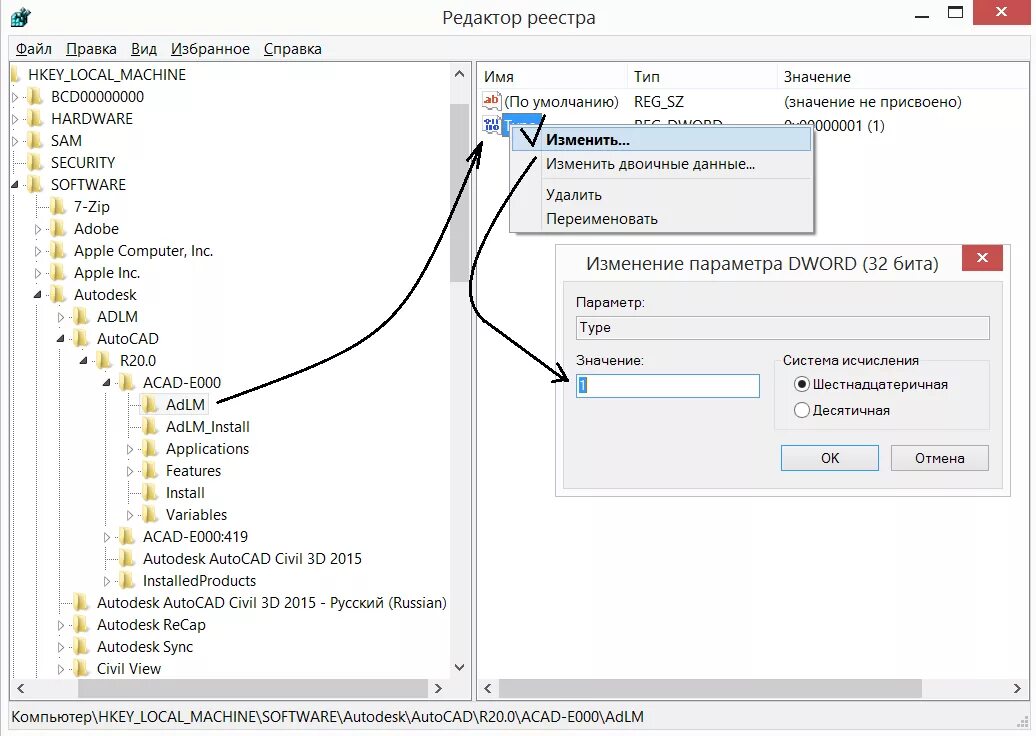Click the Install folder icon
1036x736 pixels.
[x=151, y=492]
